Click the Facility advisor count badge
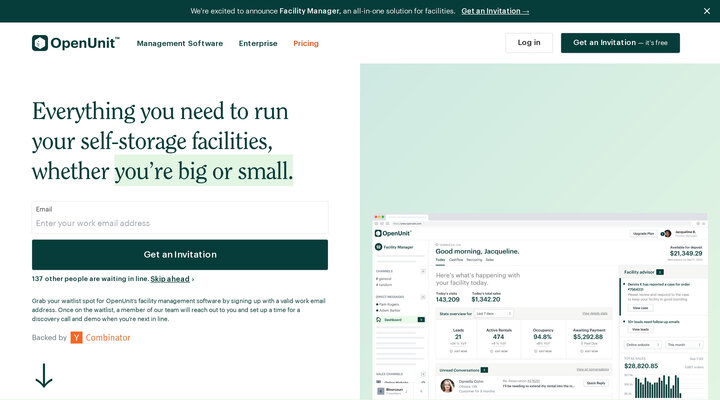The image size is (720, 400). tap(660, 272)
